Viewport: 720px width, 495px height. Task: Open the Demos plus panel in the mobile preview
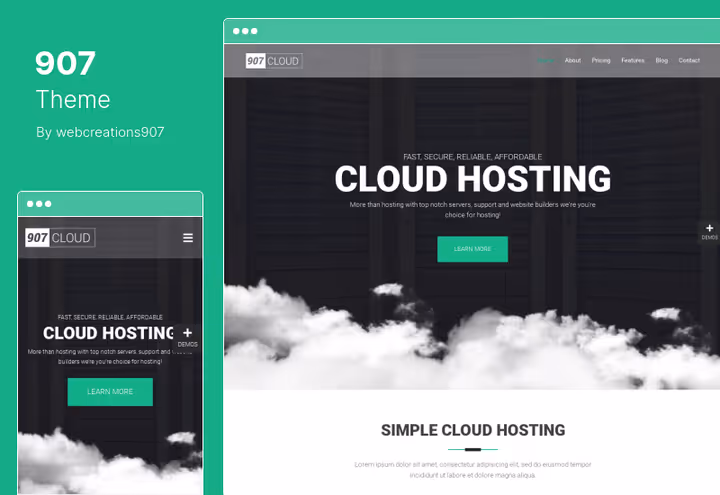click(x=187, y=337)
